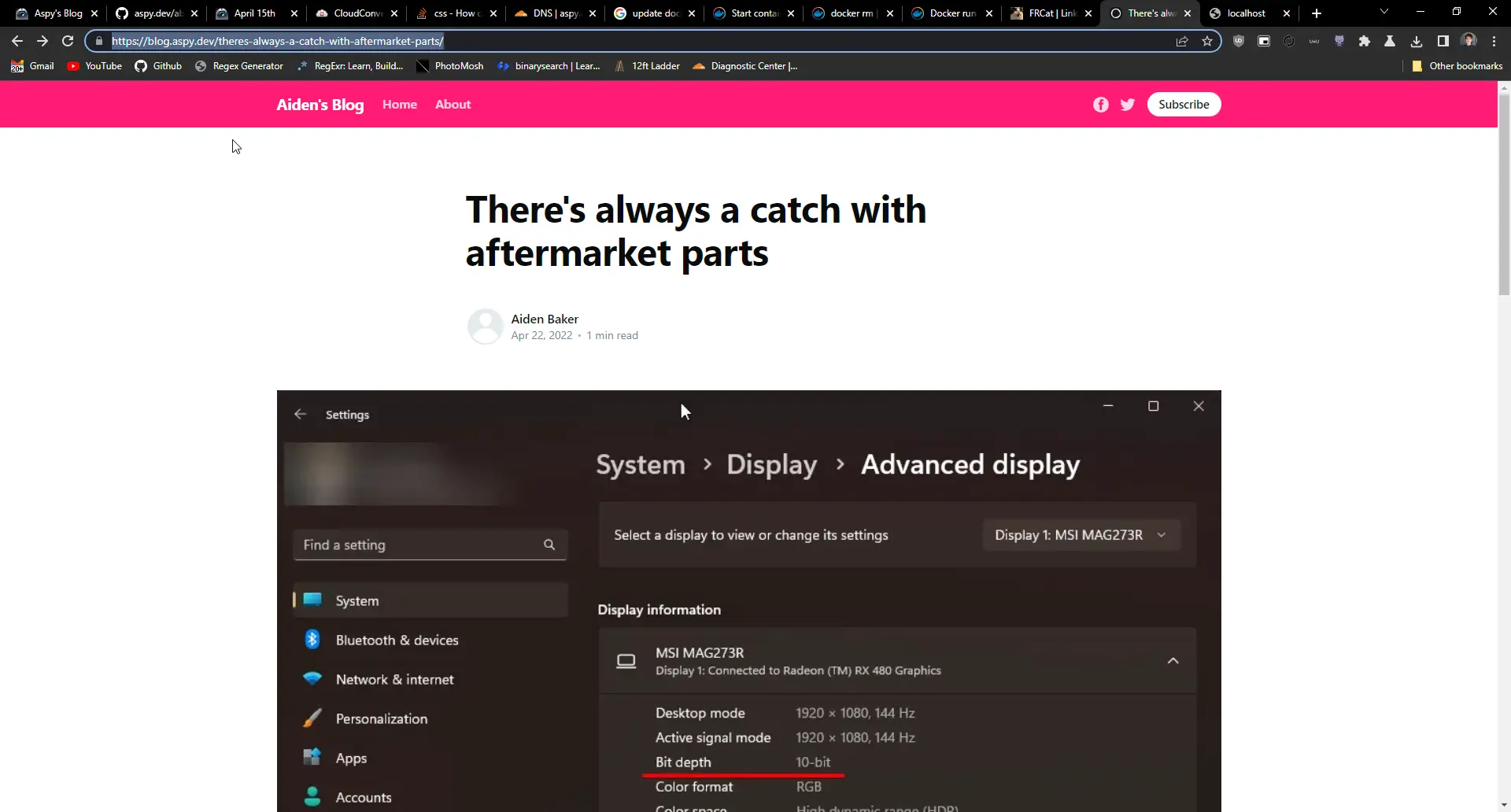1511x812 pixels.
Task: Click the share page icon in address bar
Action: [1181, 41]
